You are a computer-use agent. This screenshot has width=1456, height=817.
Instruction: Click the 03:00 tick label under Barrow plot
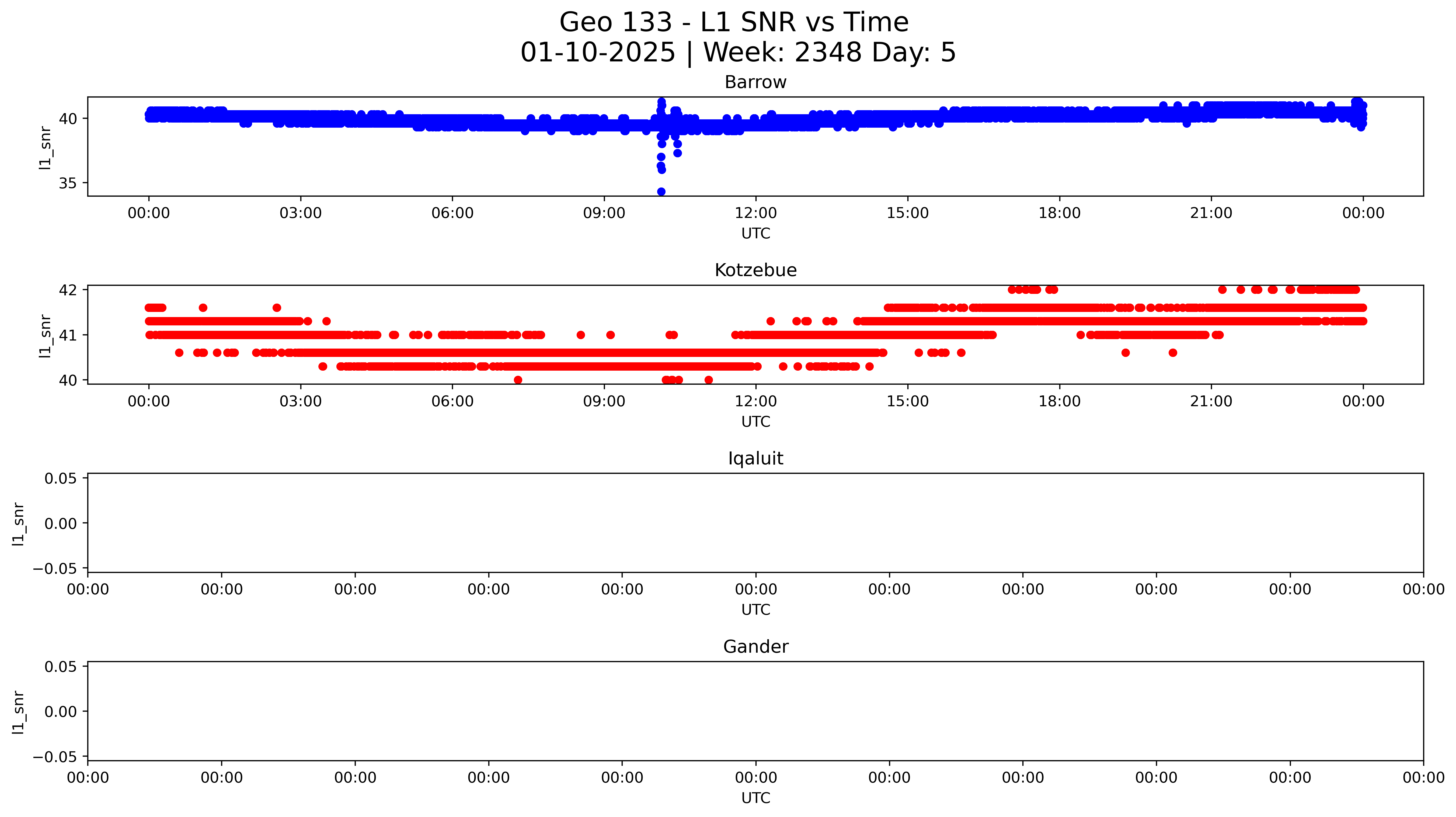pyautogui.click(x=300, y=213)
